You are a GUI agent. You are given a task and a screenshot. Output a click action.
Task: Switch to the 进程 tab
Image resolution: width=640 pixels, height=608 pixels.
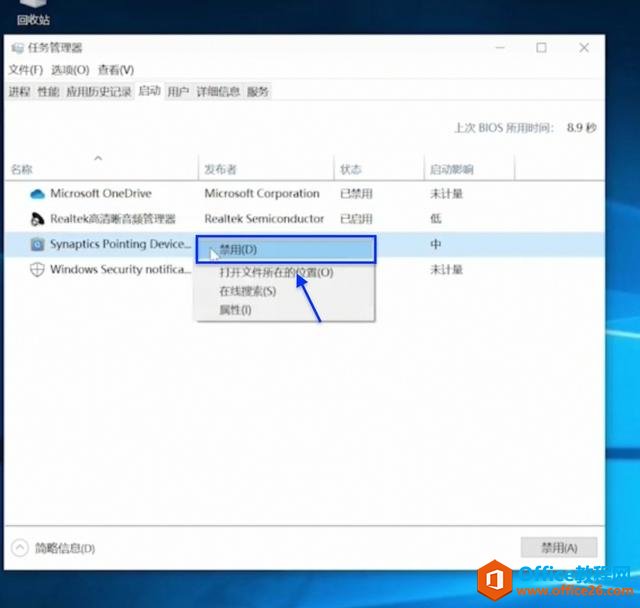(x=20, y=91)
